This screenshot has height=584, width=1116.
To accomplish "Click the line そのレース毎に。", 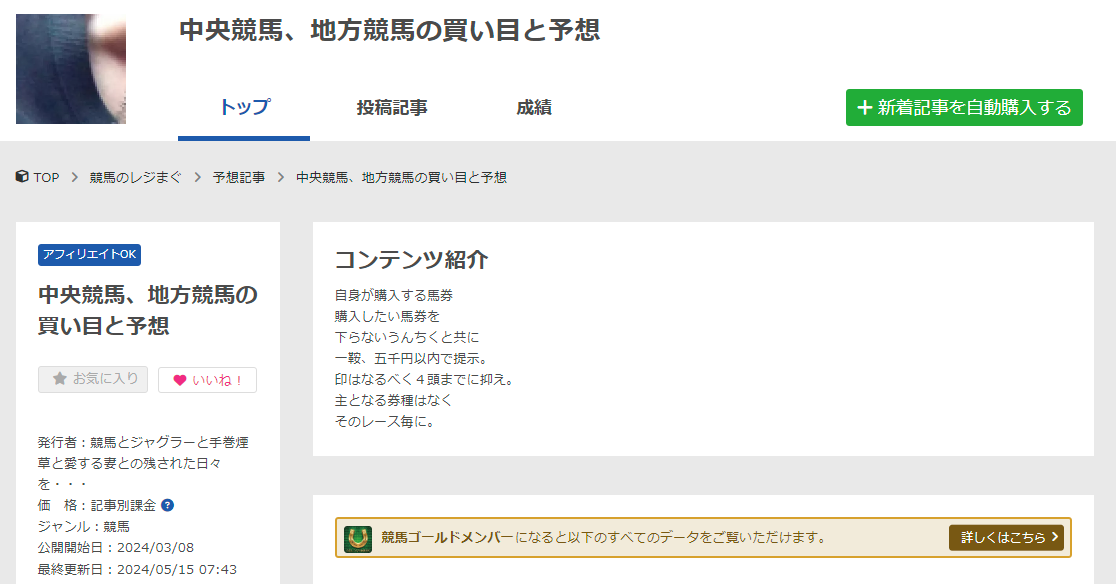I will coord(384,421).
